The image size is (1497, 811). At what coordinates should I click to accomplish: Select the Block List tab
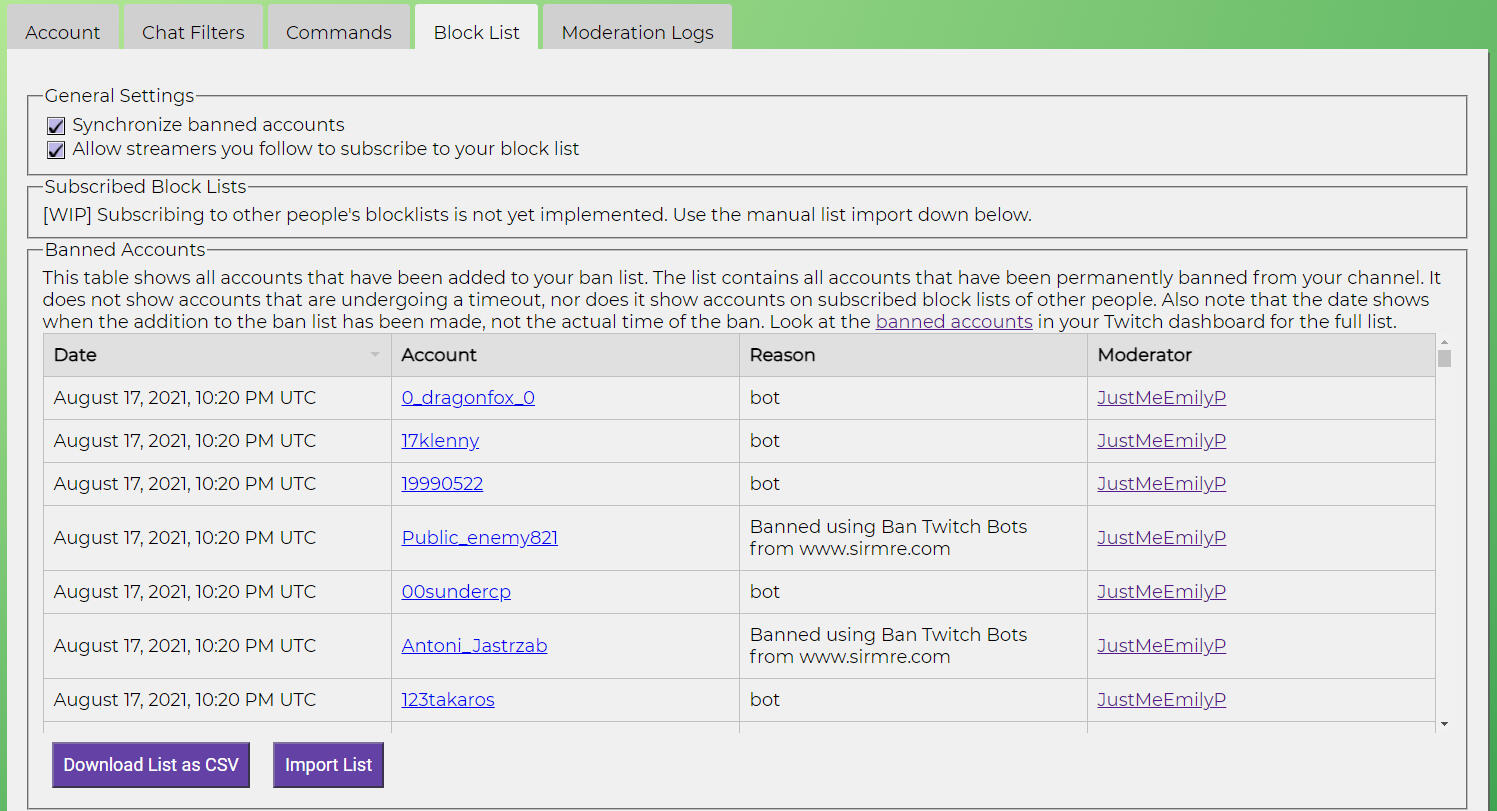coord(476,32)
